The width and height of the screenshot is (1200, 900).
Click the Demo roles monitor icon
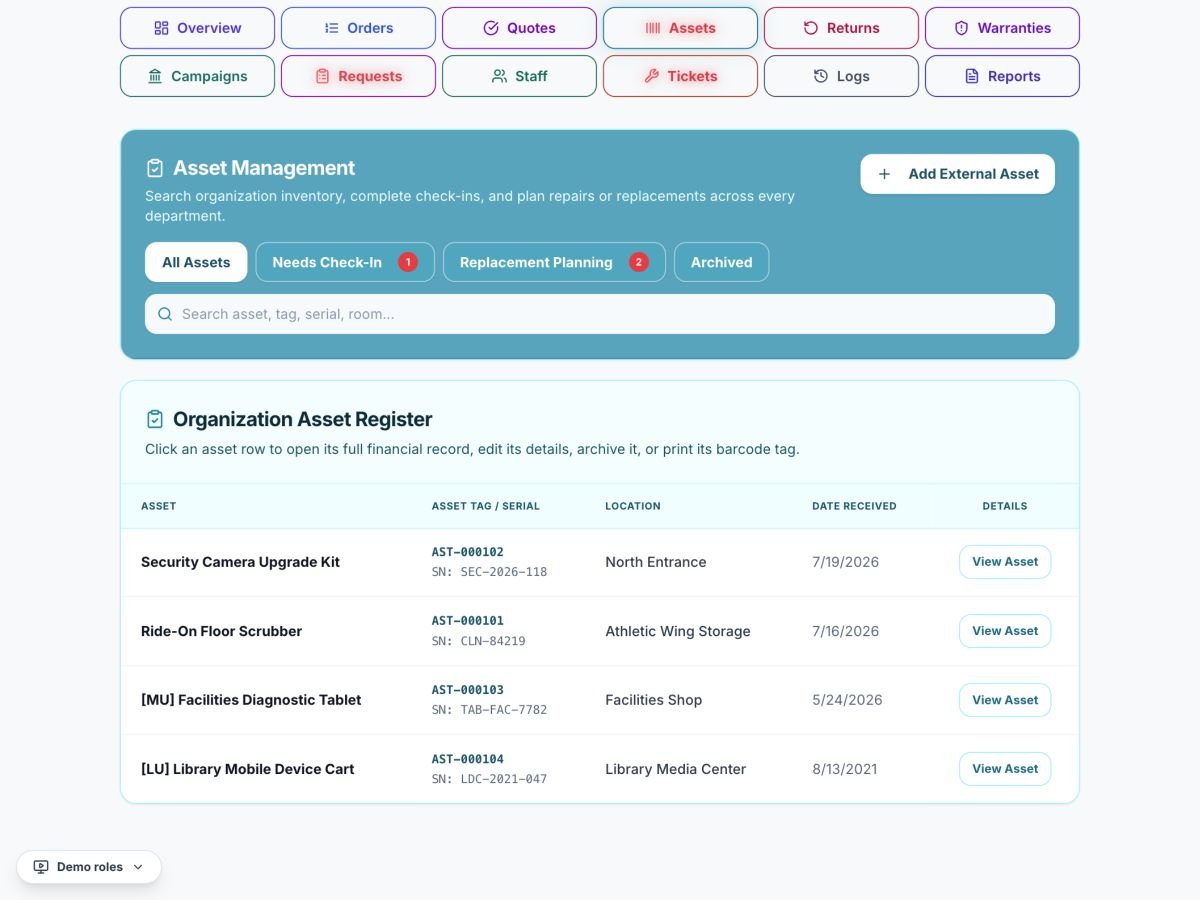(41, 867)
